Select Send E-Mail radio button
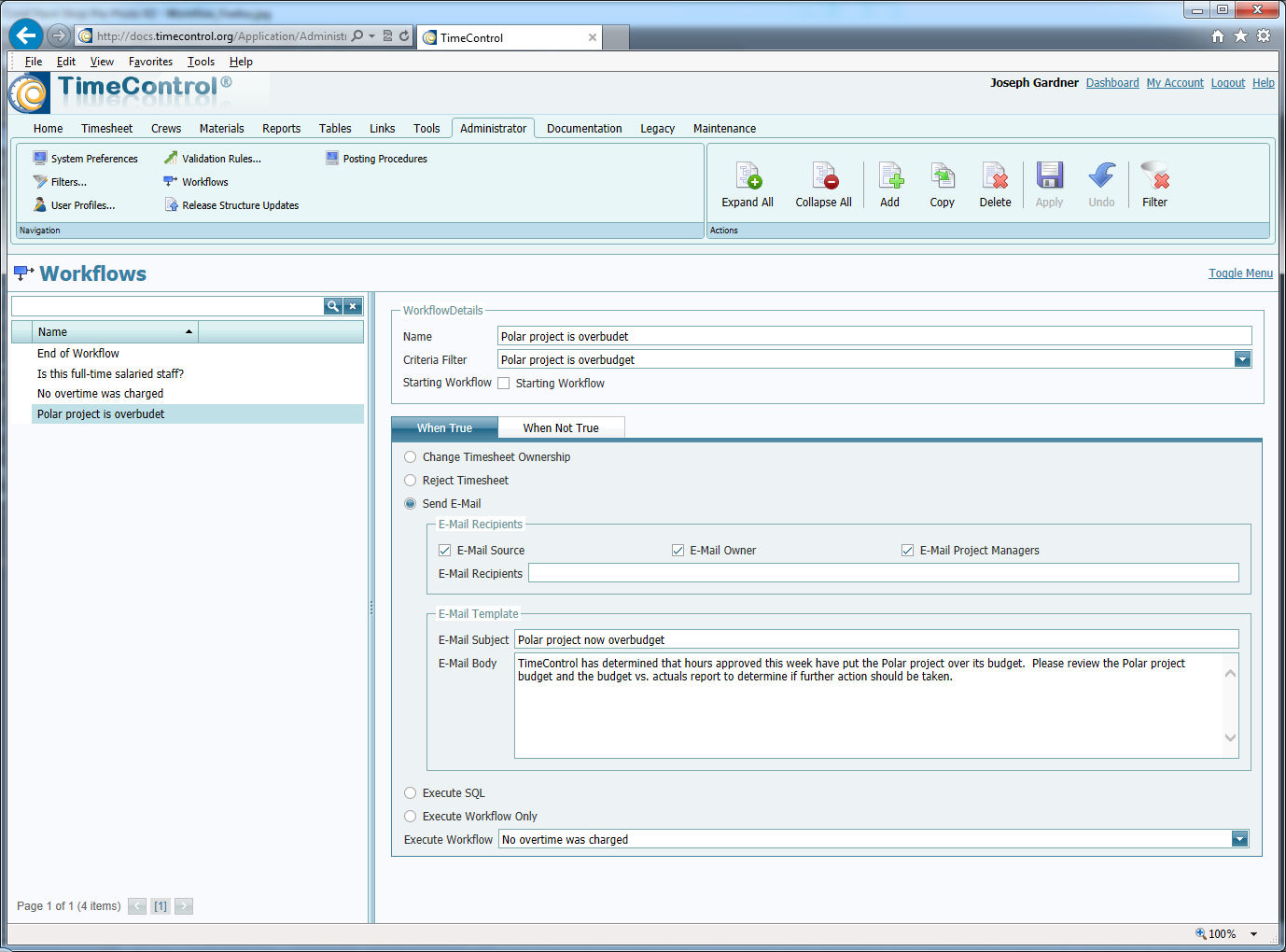 pyautogui.click(x=410, y=504)
